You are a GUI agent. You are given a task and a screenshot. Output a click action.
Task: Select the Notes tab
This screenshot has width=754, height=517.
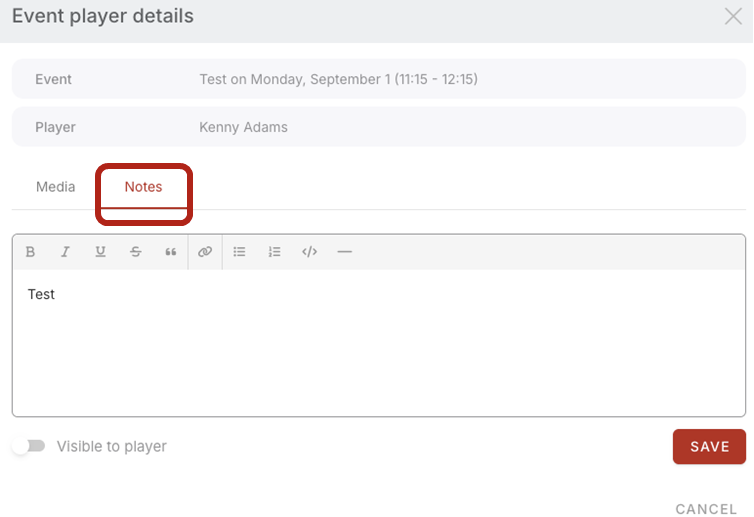143,187
